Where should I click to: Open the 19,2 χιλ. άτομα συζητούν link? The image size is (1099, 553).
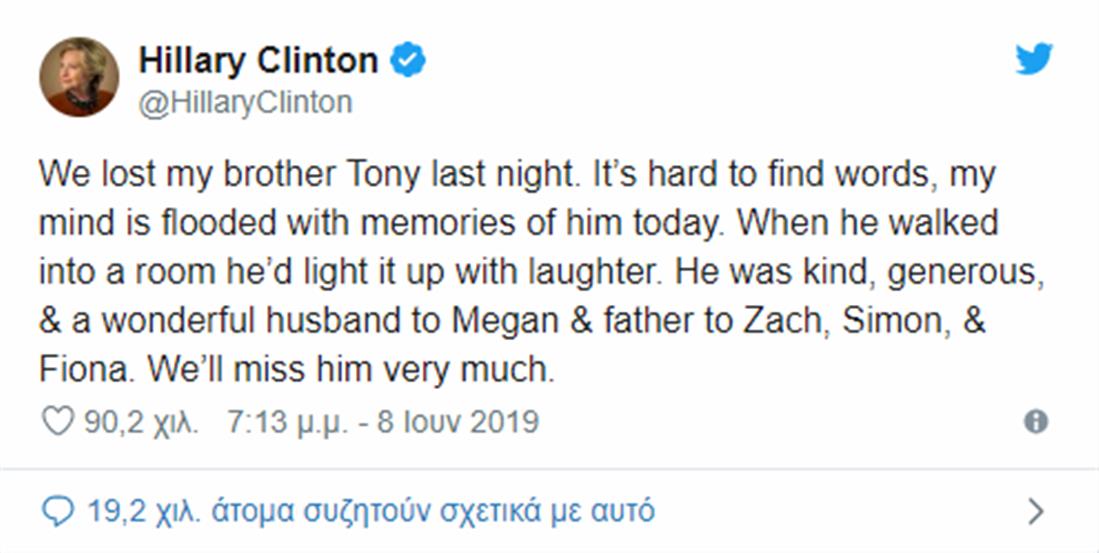[x=370, y=512]
